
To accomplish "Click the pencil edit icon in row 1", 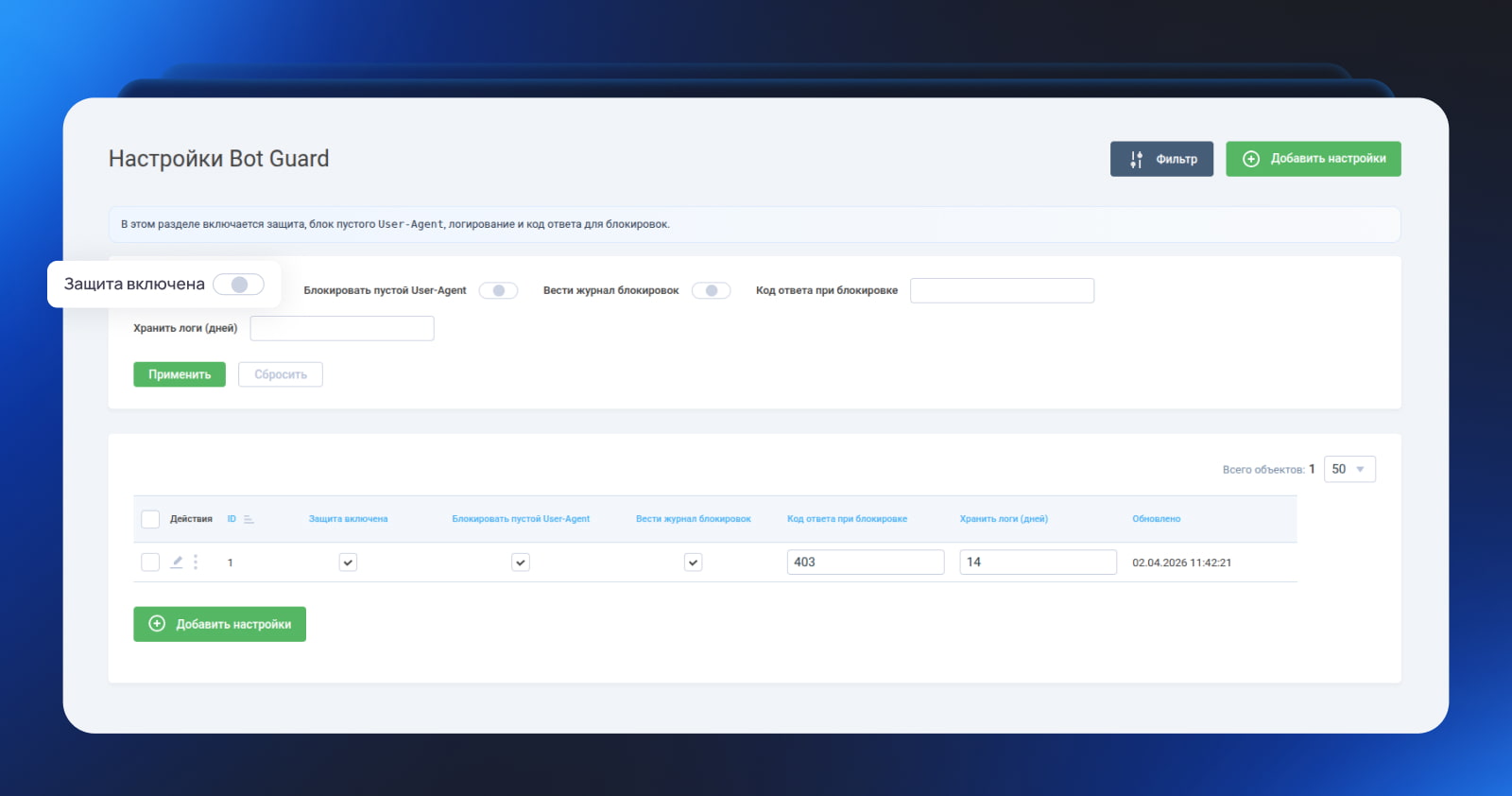I will (x=177, y=562).
